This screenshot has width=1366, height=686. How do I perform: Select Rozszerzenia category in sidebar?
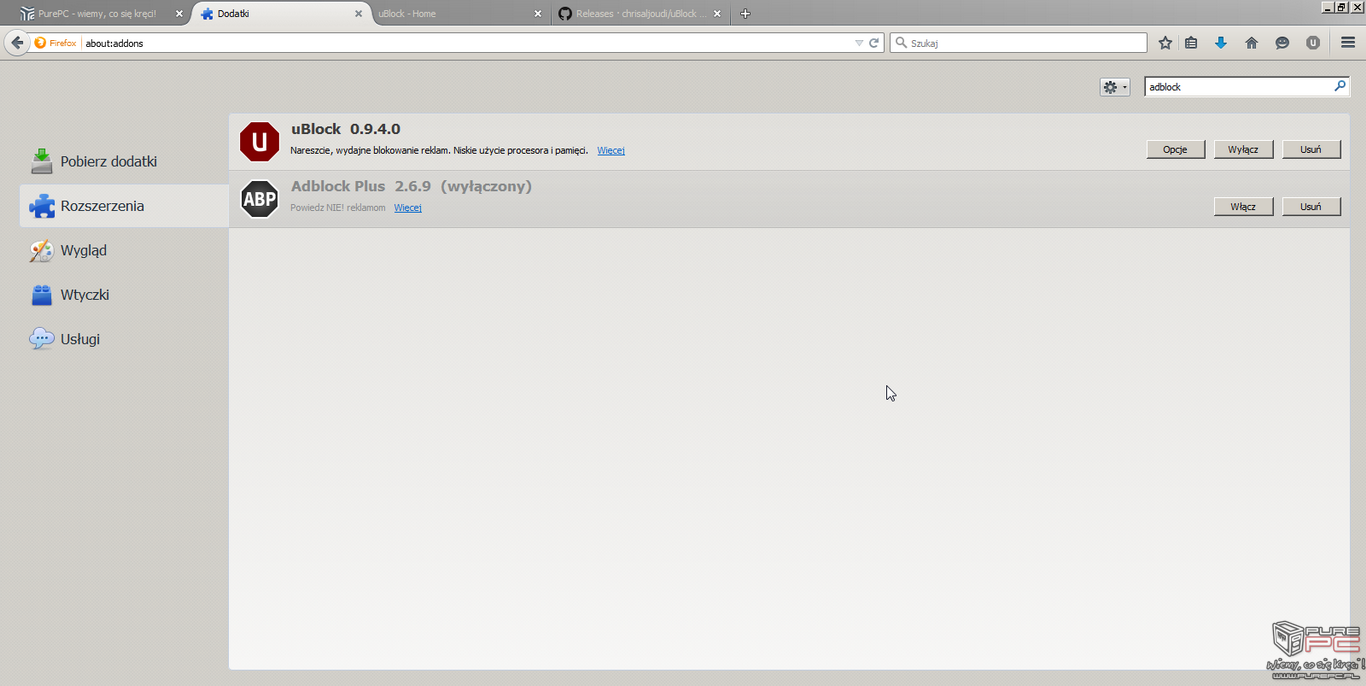124,206
